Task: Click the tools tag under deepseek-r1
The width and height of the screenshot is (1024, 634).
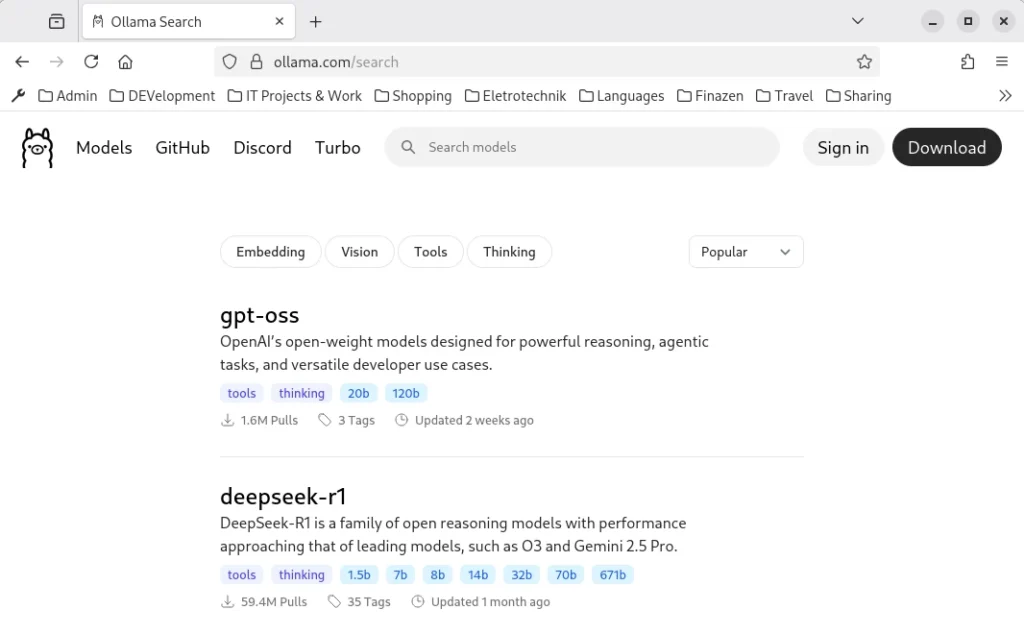Action: pos(242,575)
